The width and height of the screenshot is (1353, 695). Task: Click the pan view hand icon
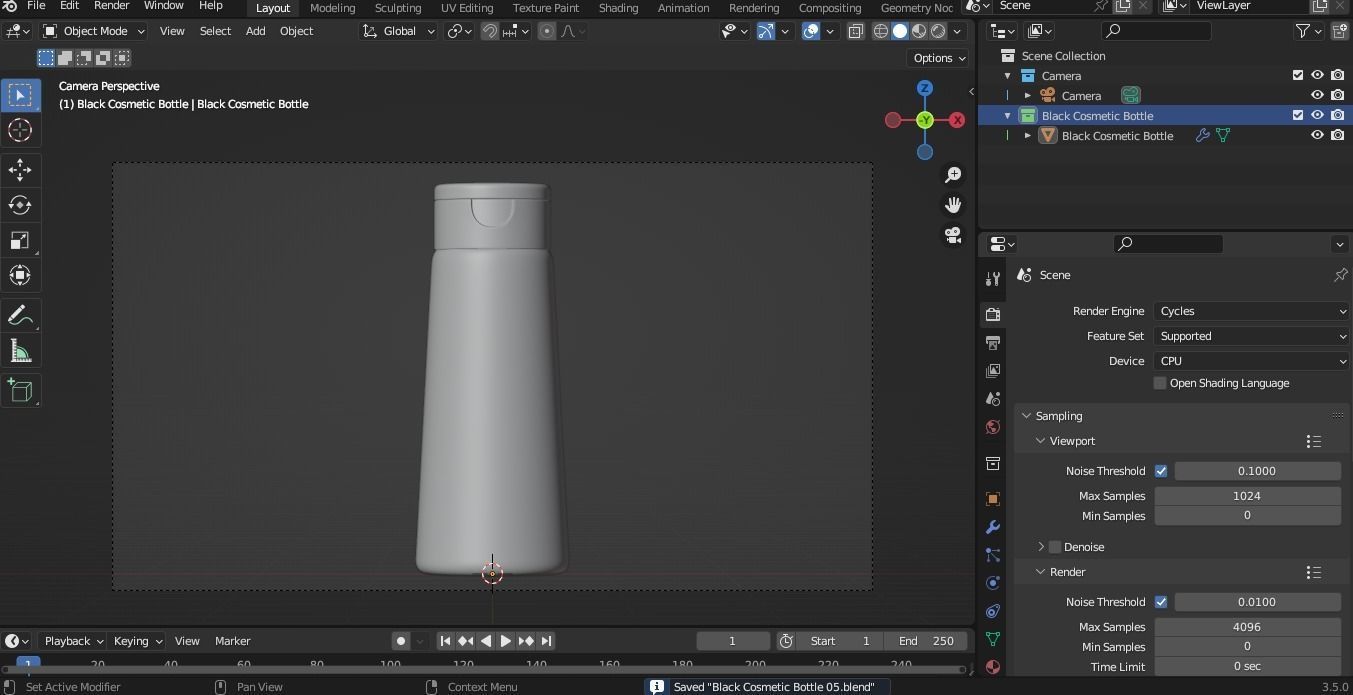pyautogui.click(x=953, y=205)
